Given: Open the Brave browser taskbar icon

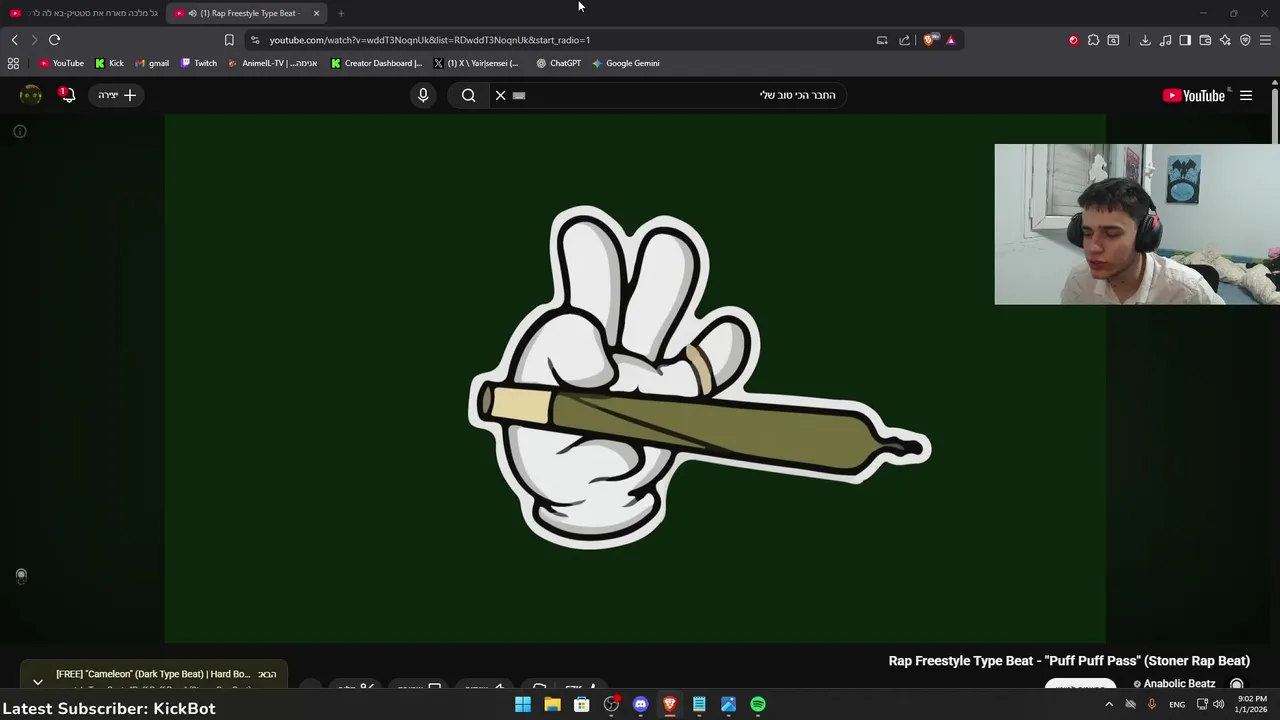Looking at the screenshot, I should click(x=670, y=704).
